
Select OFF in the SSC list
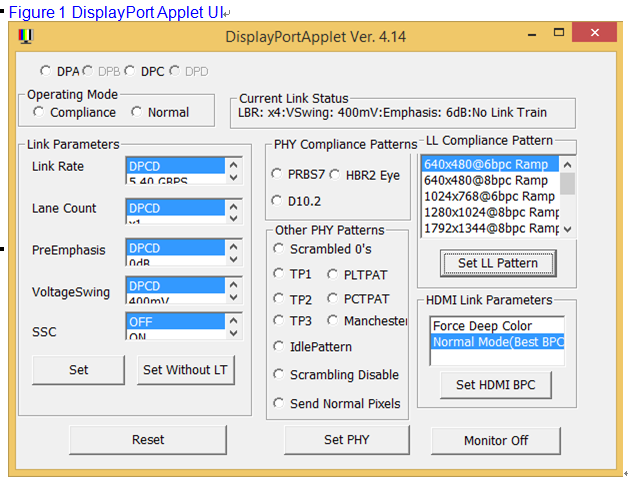pyautogui.click(x=176, y=322)
